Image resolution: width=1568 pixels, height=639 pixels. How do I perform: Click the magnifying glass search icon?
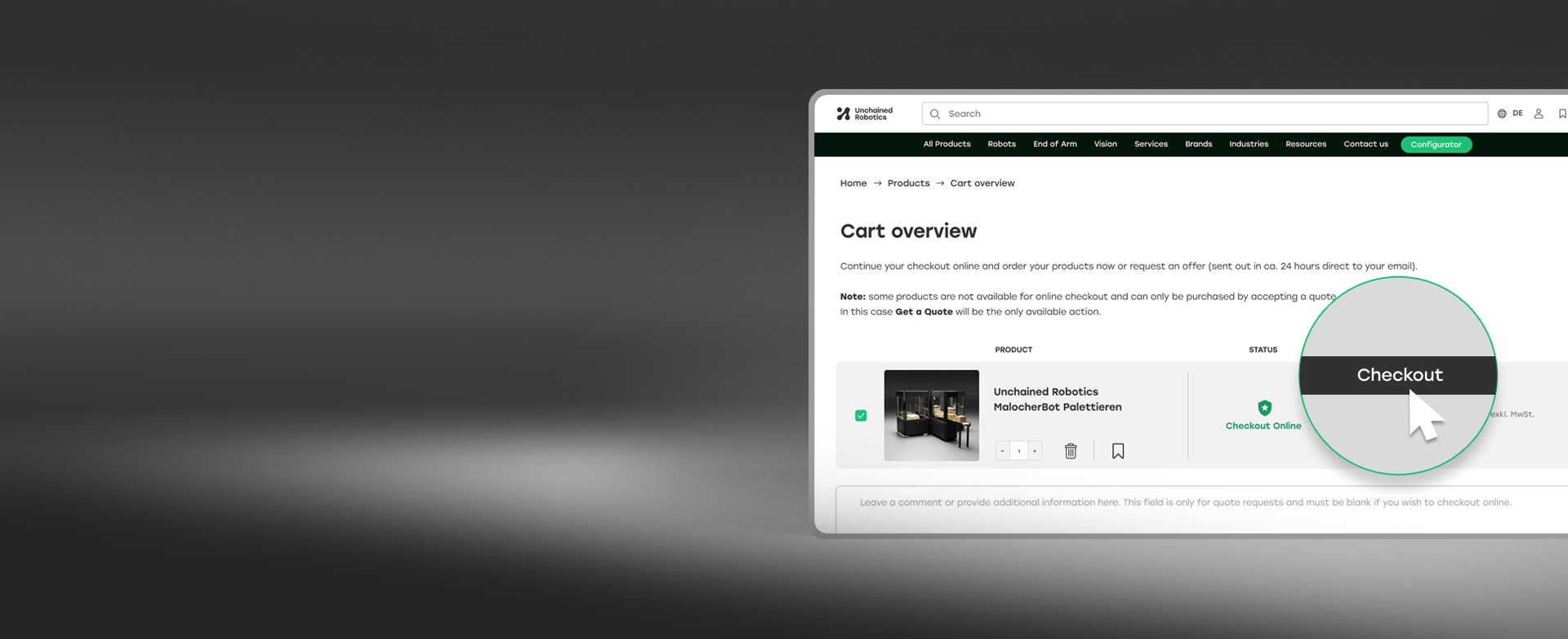click(935, 114)
